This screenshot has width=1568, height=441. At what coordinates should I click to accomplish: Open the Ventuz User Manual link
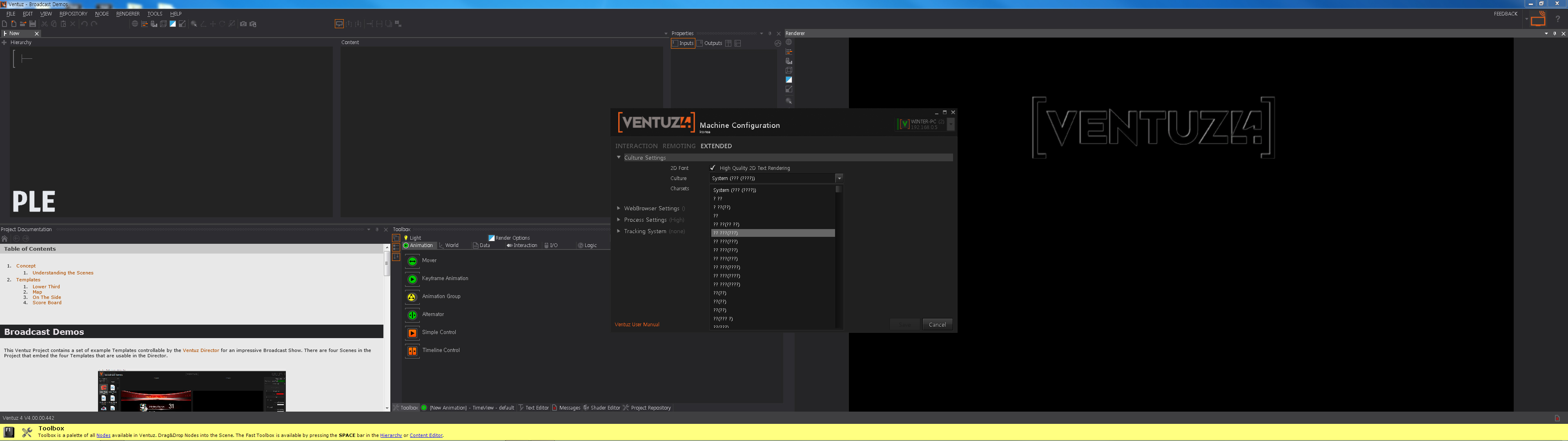[637, 325]
